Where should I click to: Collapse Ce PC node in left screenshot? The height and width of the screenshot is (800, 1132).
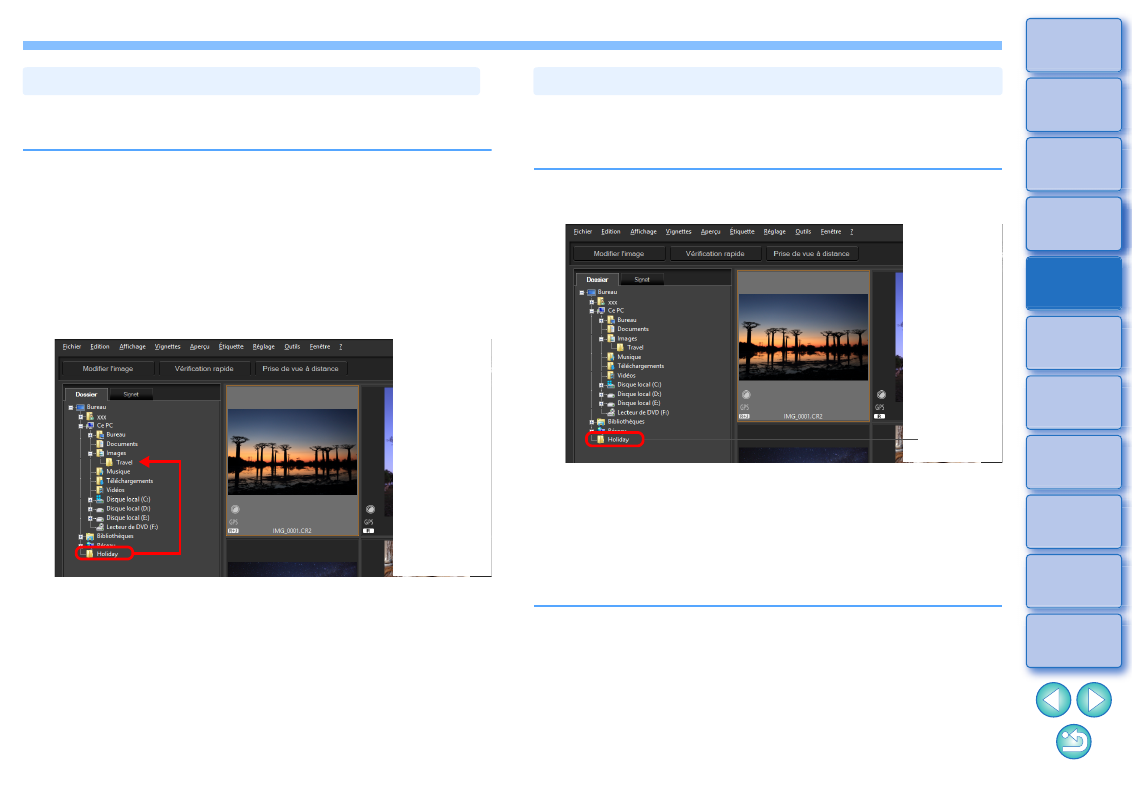pyautogui.click(x=81, y=426)
